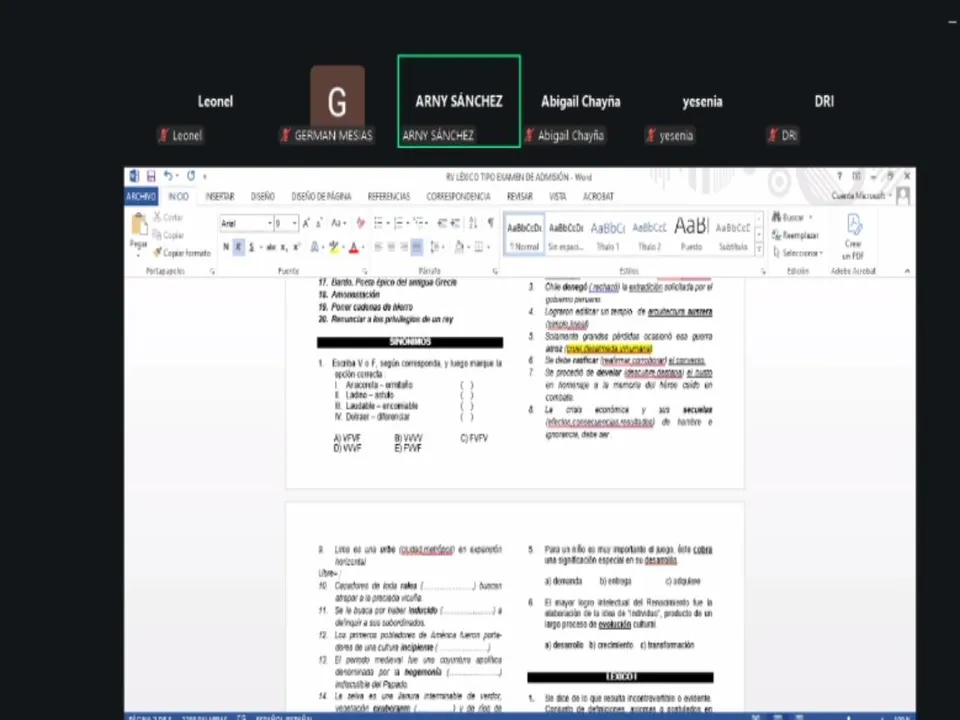
Task: Switch to the INSERTAR tab
Action: coord(220,197)
